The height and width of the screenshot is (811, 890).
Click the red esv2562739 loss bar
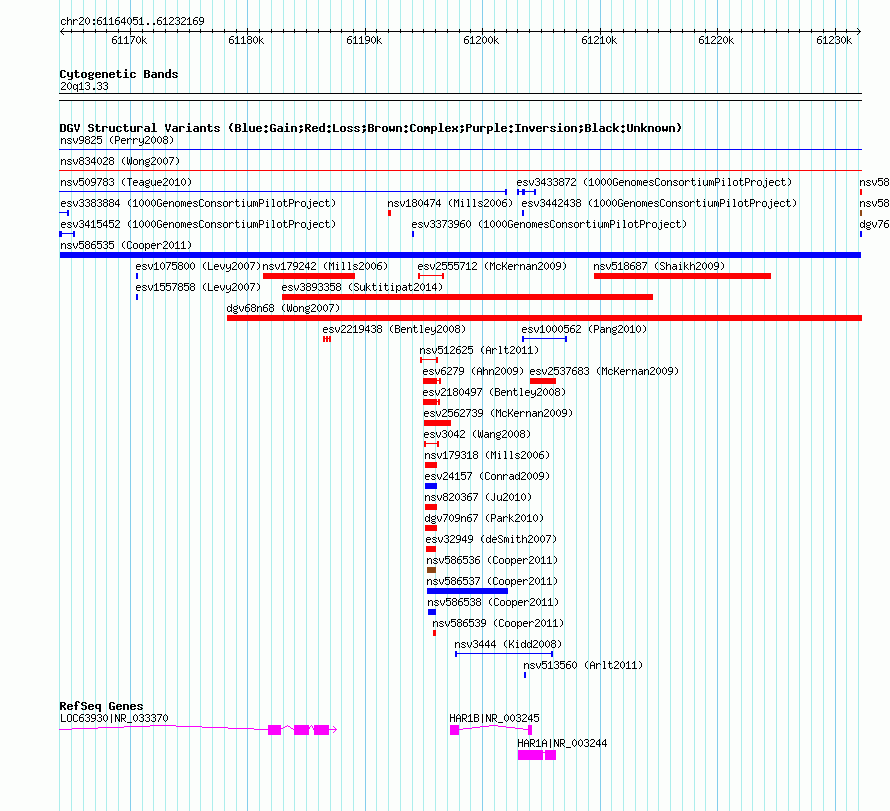point(437,423)
